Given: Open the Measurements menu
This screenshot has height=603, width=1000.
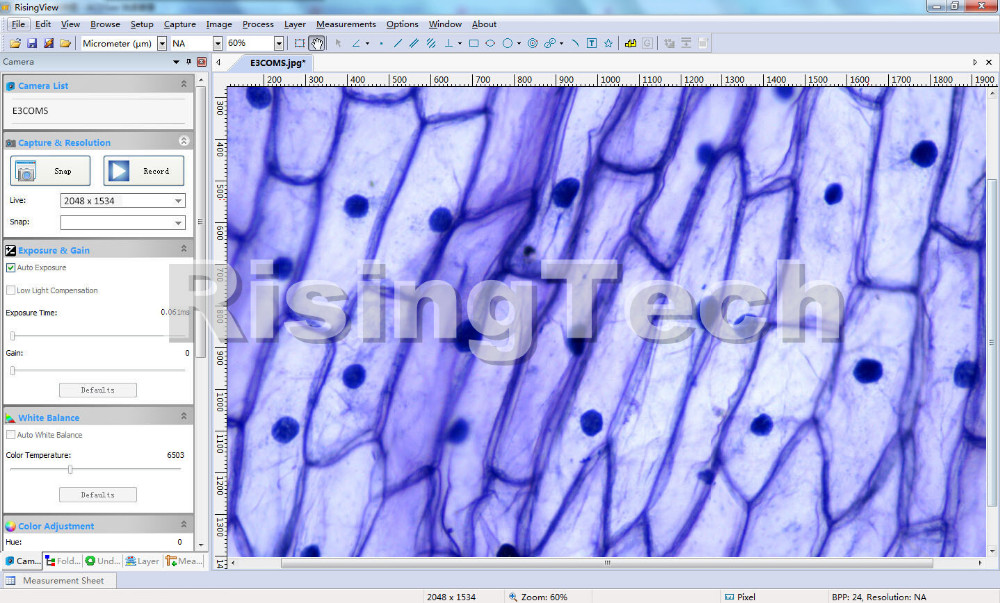Looking at the screenshot, I should [x=346, y=24].
